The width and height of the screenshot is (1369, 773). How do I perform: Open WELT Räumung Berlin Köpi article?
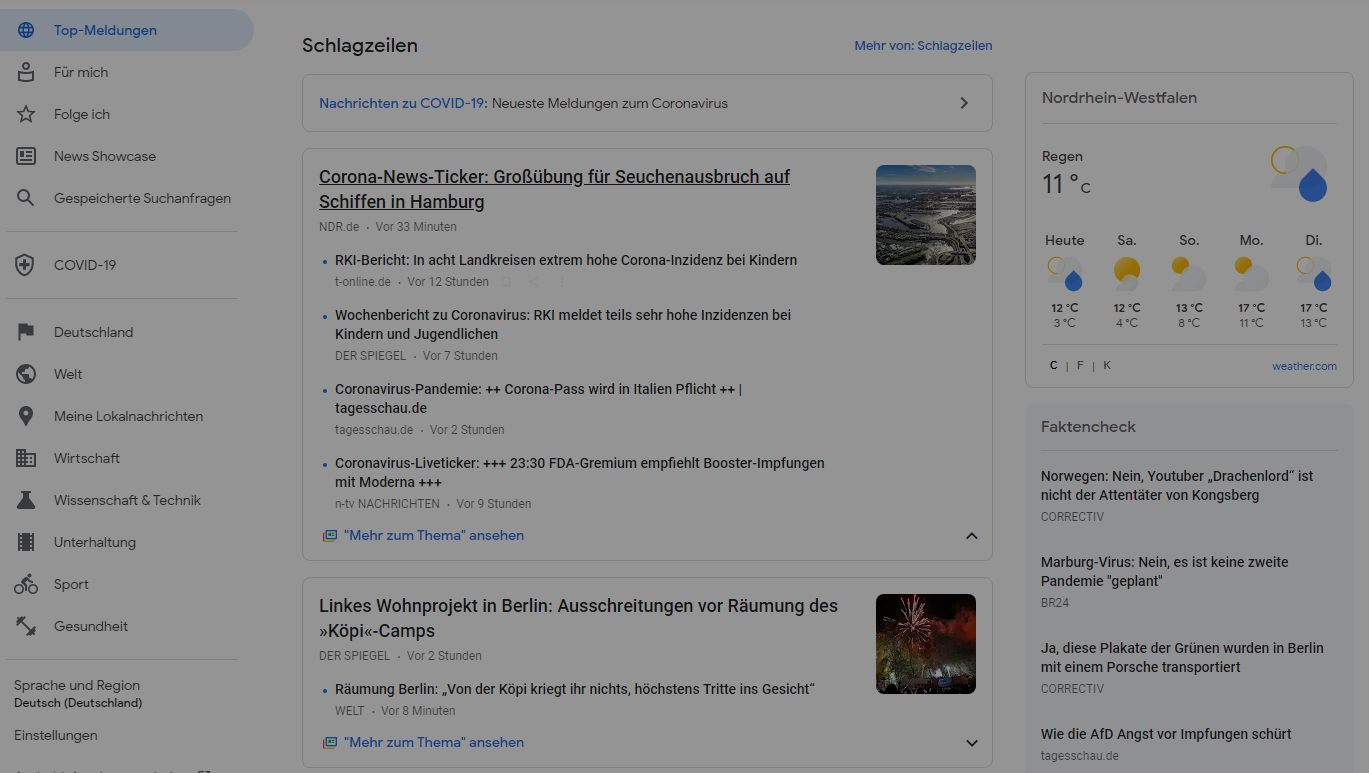pos(575,689)
